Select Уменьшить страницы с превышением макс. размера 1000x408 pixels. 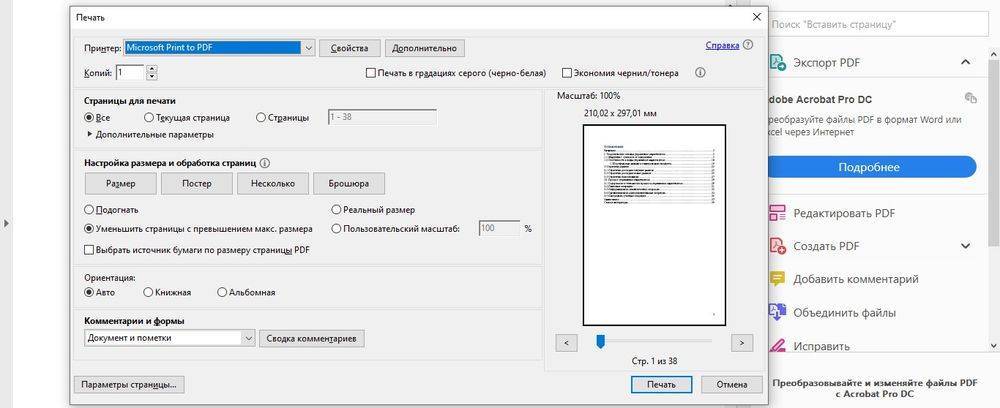tap(89, 228)
